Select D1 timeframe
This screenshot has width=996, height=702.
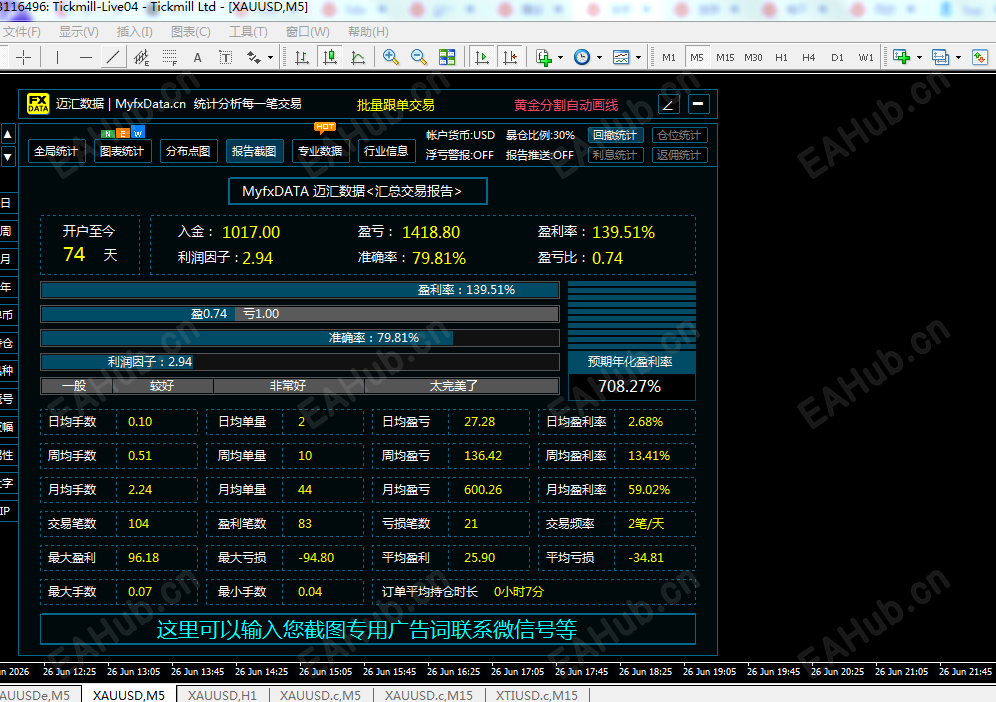[837, 58]
